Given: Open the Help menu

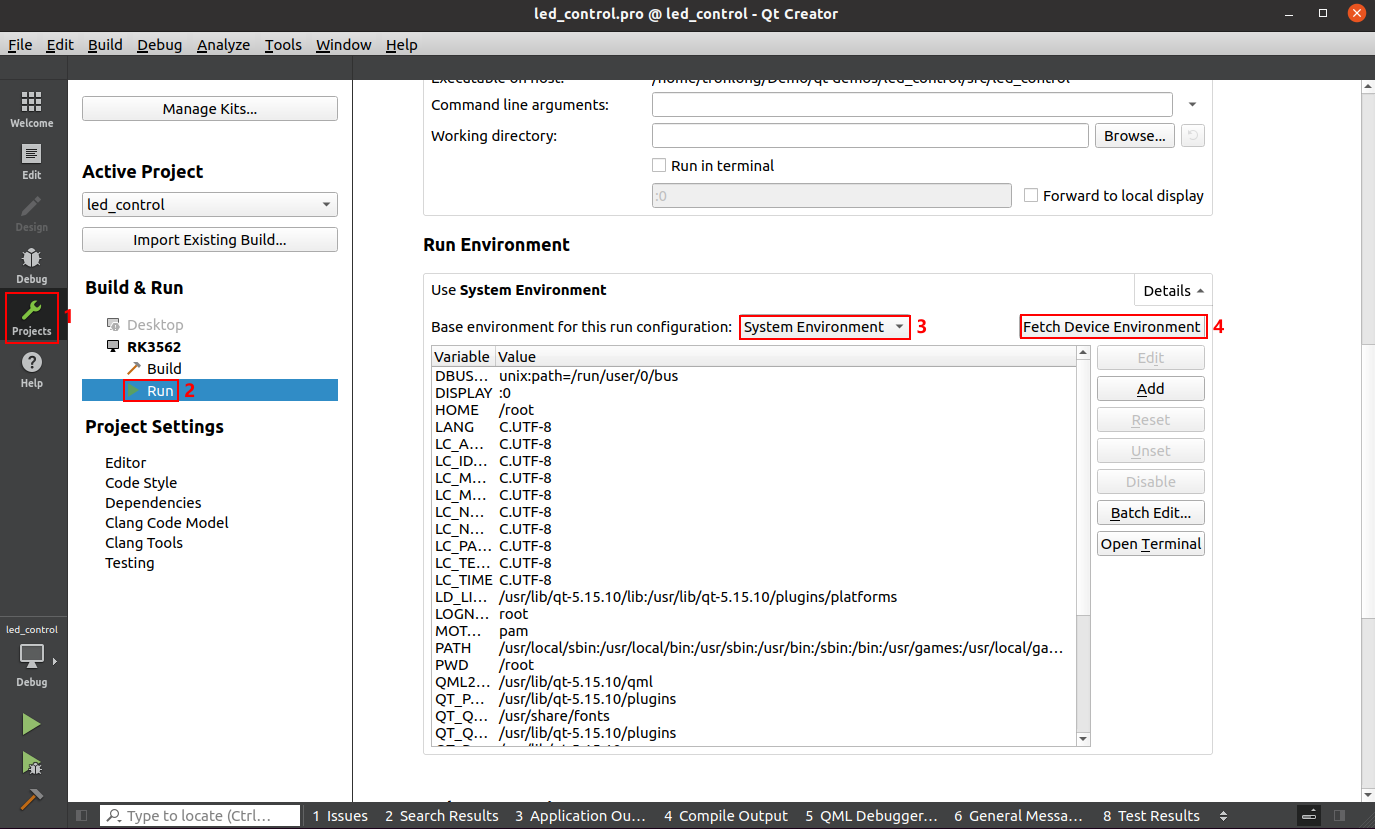Looking at the screenshot, I should point(401,45).
